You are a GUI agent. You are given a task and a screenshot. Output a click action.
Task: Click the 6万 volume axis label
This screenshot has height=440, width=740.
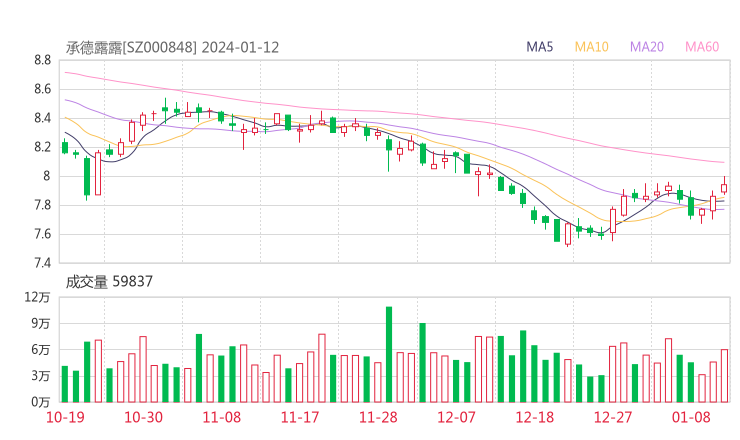point(41,350)
